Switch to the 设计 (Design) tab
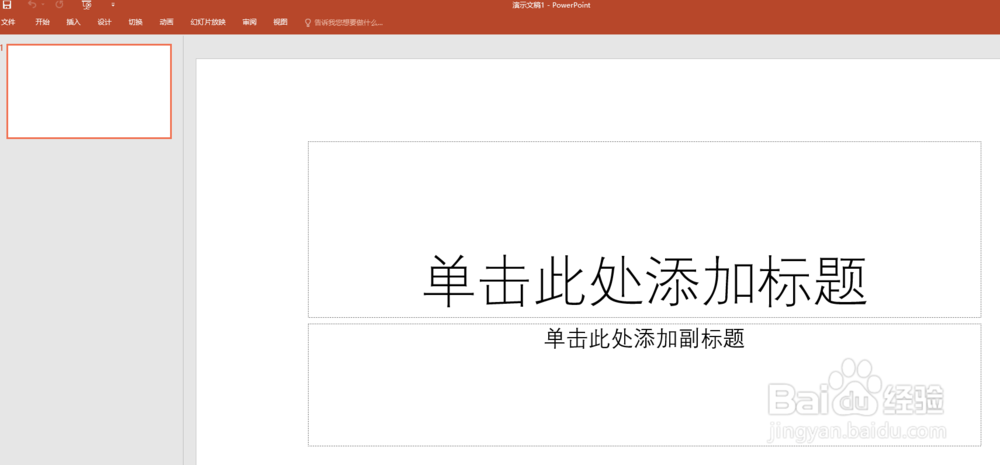 point(105,22)
